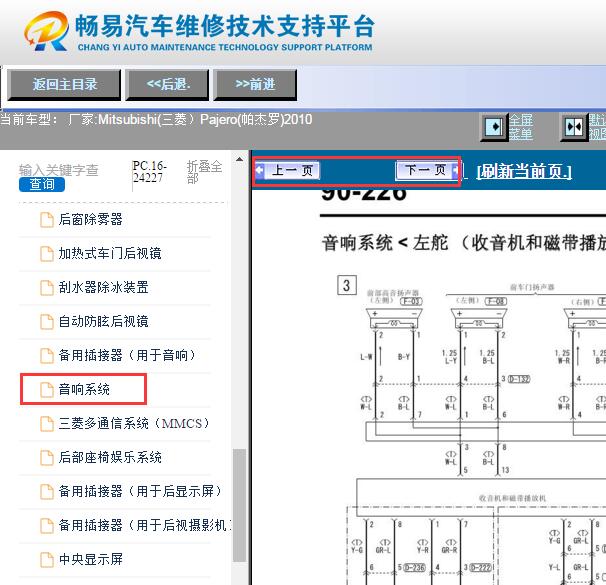606x585 pixels.
Task: Click document icon beside 备用插接器（用于音响）
Action: tap(47, 356)
